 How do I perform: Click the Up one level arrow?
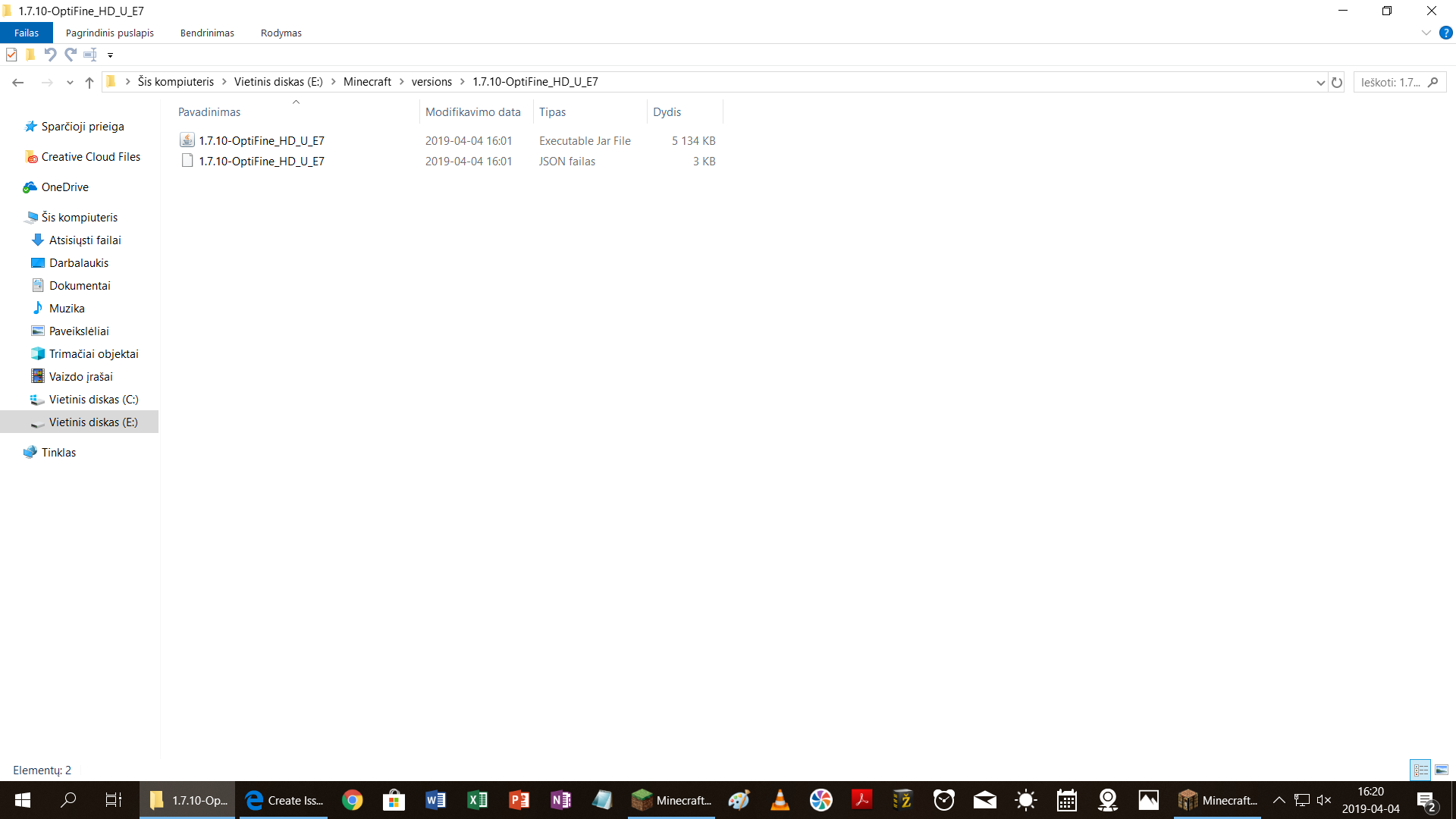(89, 83)
